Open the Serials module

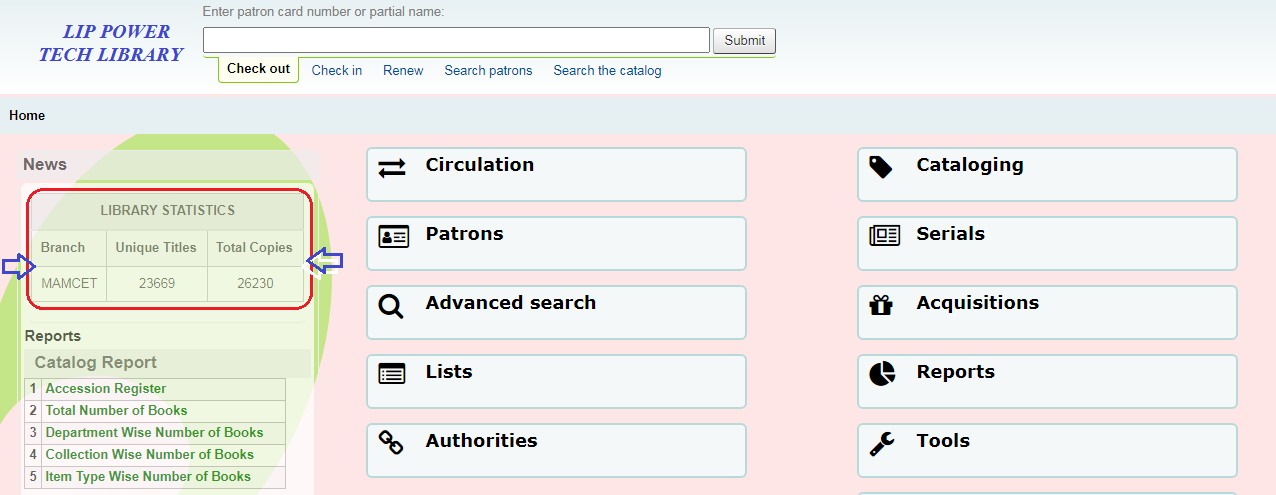coord(1047,243)
